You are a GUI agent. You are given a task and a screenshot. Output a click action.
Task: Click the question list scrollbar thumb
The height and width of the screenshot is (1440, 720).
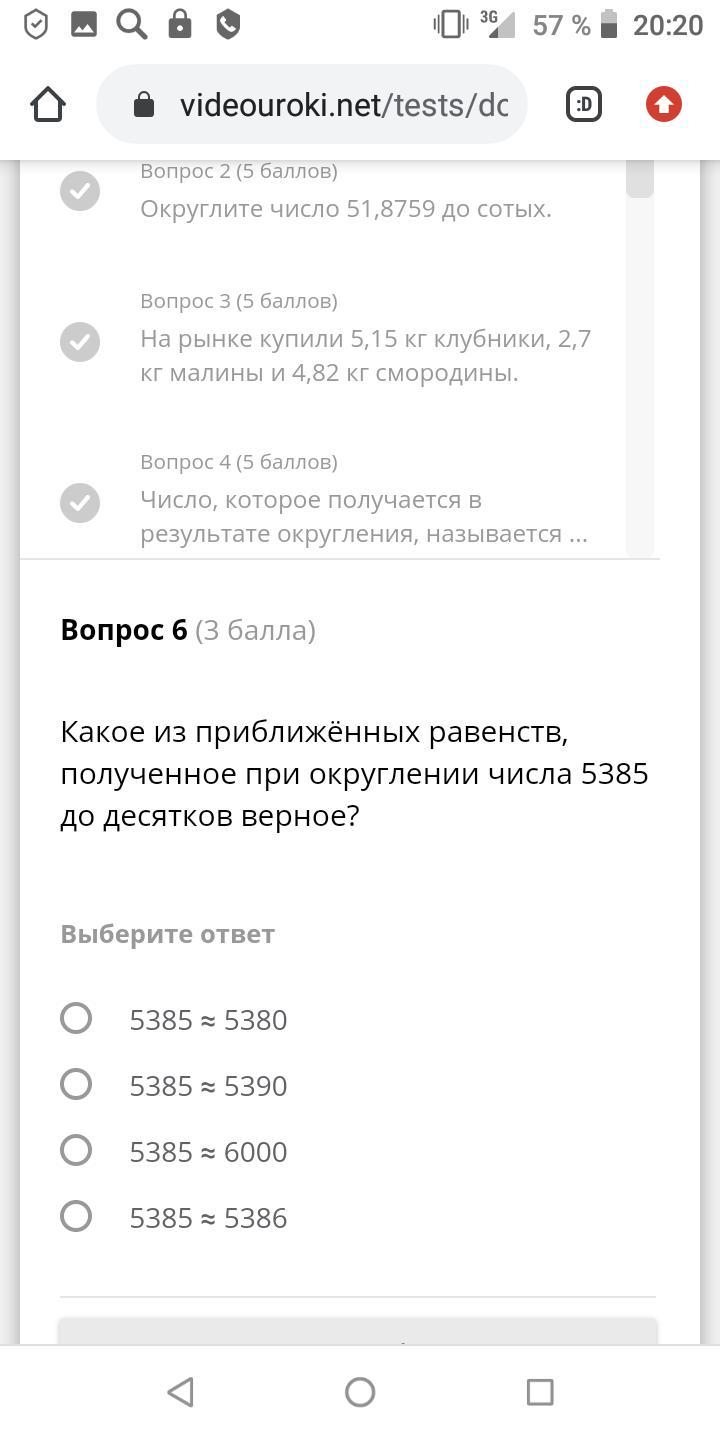(x=640, y=179)
